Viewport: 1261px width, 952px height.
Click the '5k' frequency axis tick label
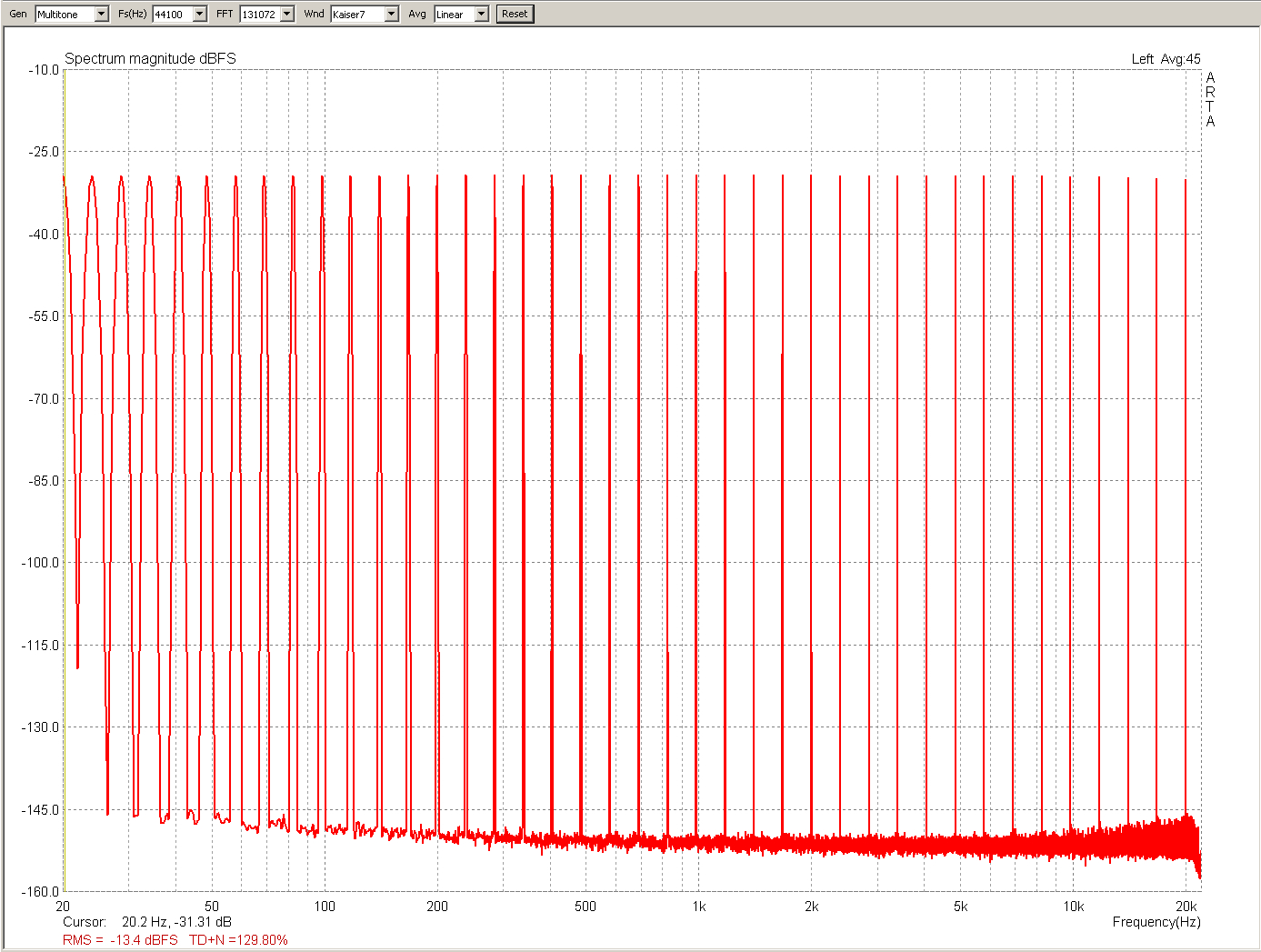pyautogui.click(x=961, y=906)
